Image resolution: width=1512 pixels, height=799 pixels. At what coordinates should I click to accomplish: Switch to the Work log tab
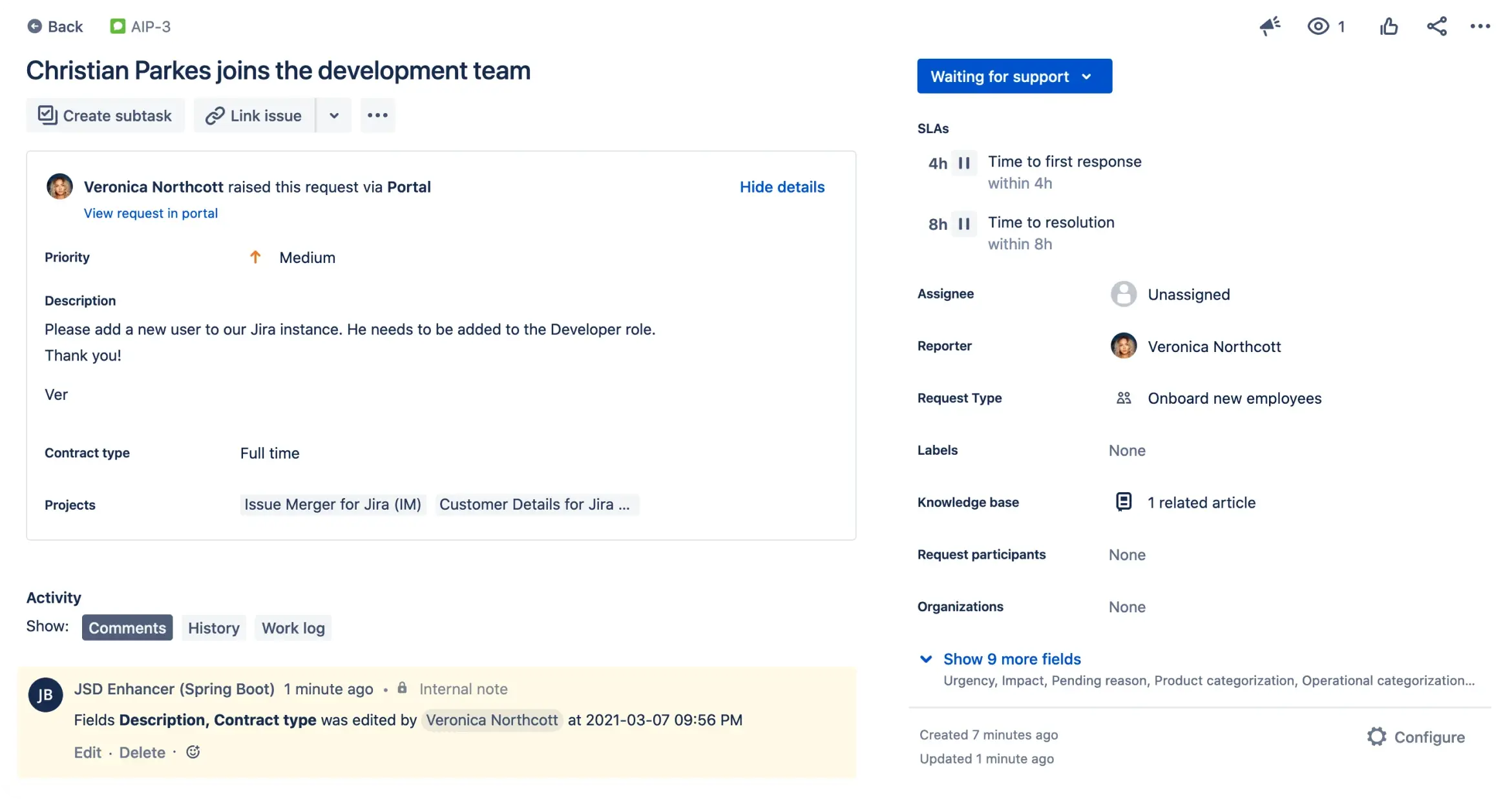tap(293, 627)
